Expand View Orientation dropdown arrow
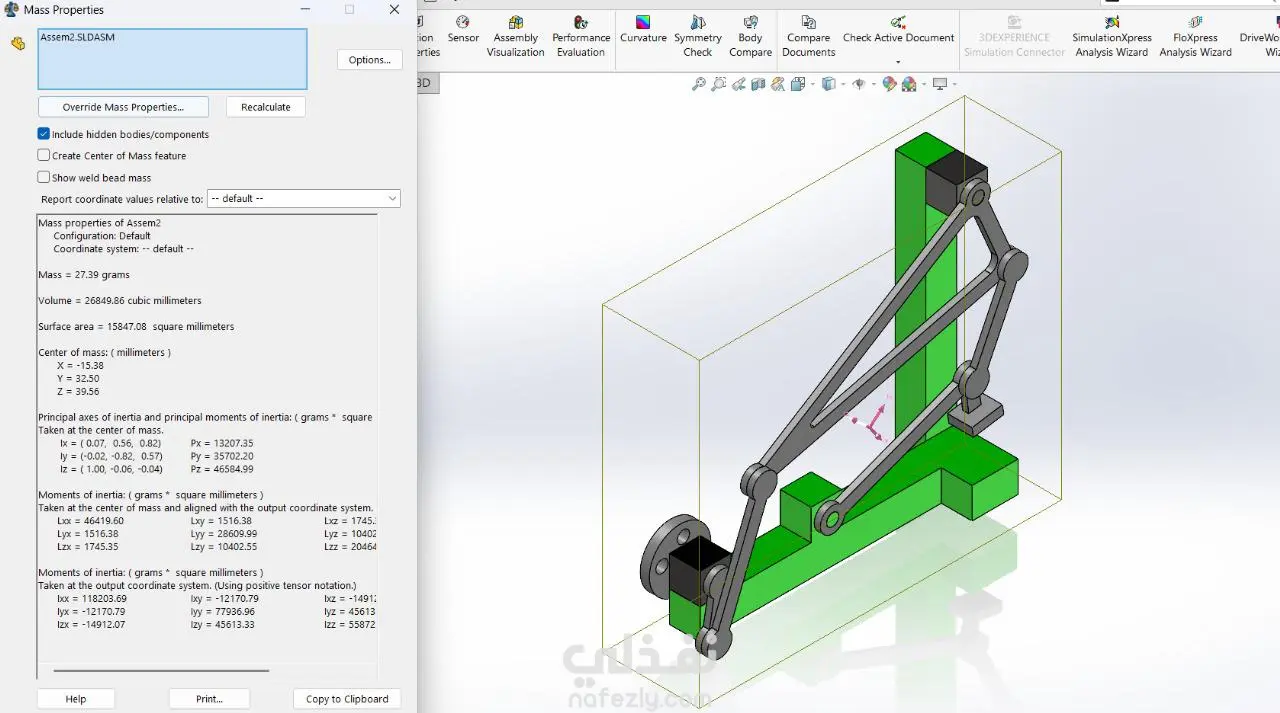The height and width of the screenshot is (713, 1280). pyautogui.click(x=812, y=84)
